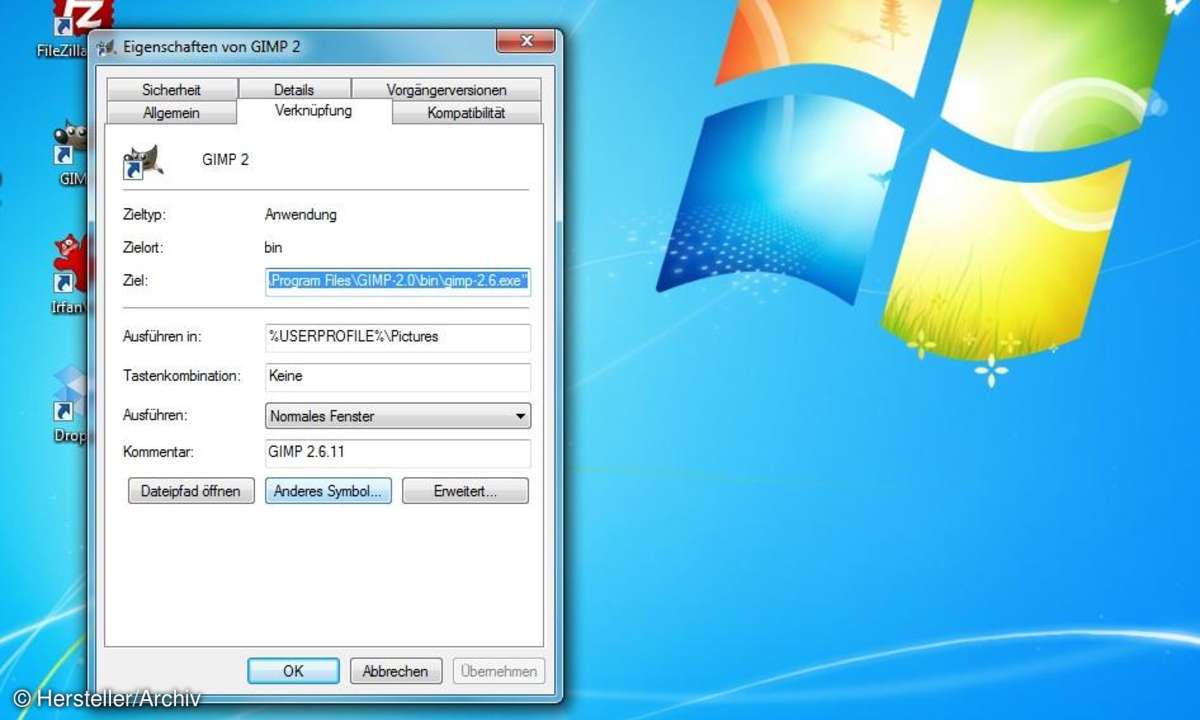Confirm with the OK button
This screenshot has height=720, width=1200.
point(293,671)
